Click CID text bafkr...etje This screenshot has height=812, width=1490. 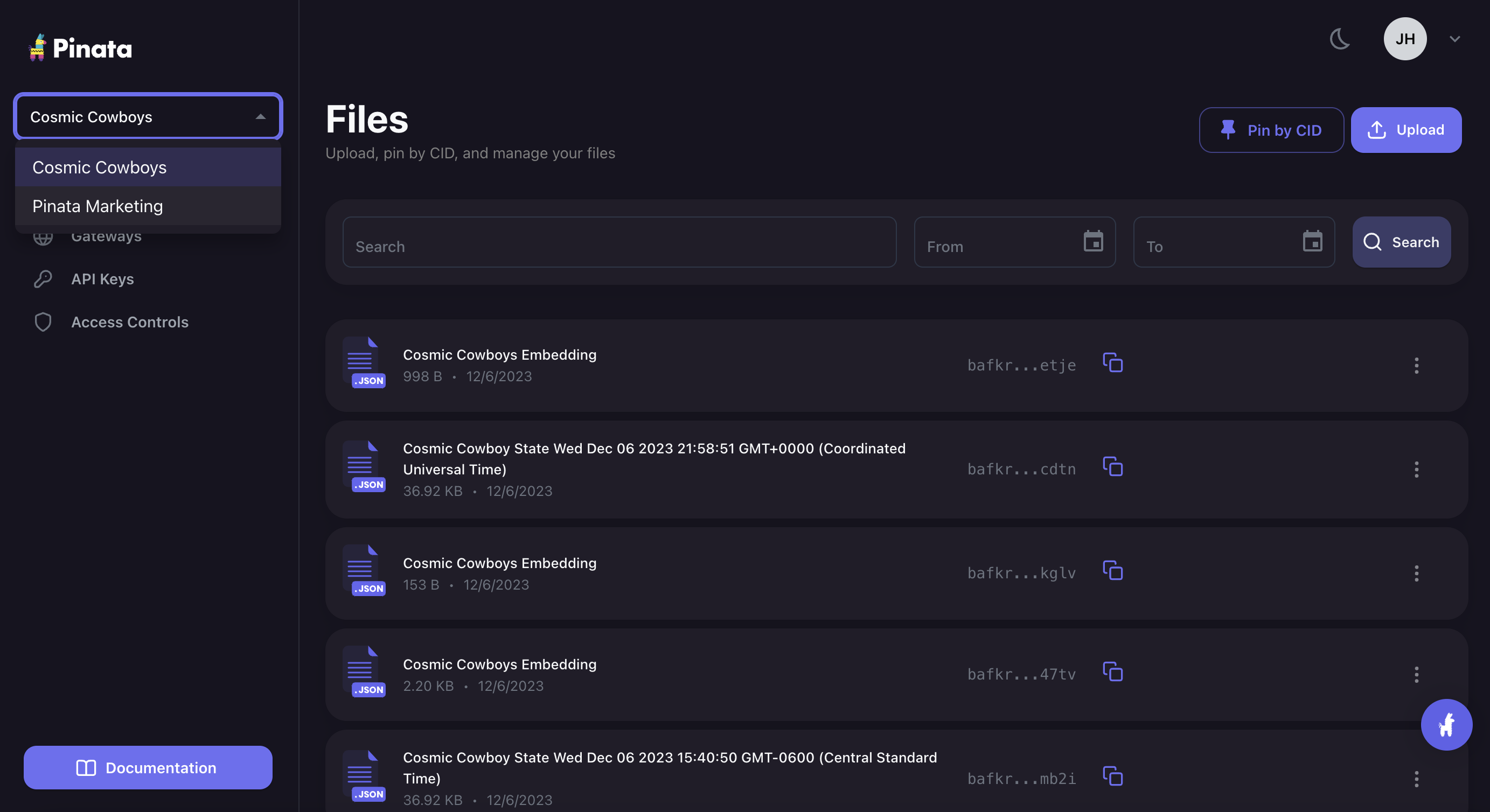coord(1021,365)
